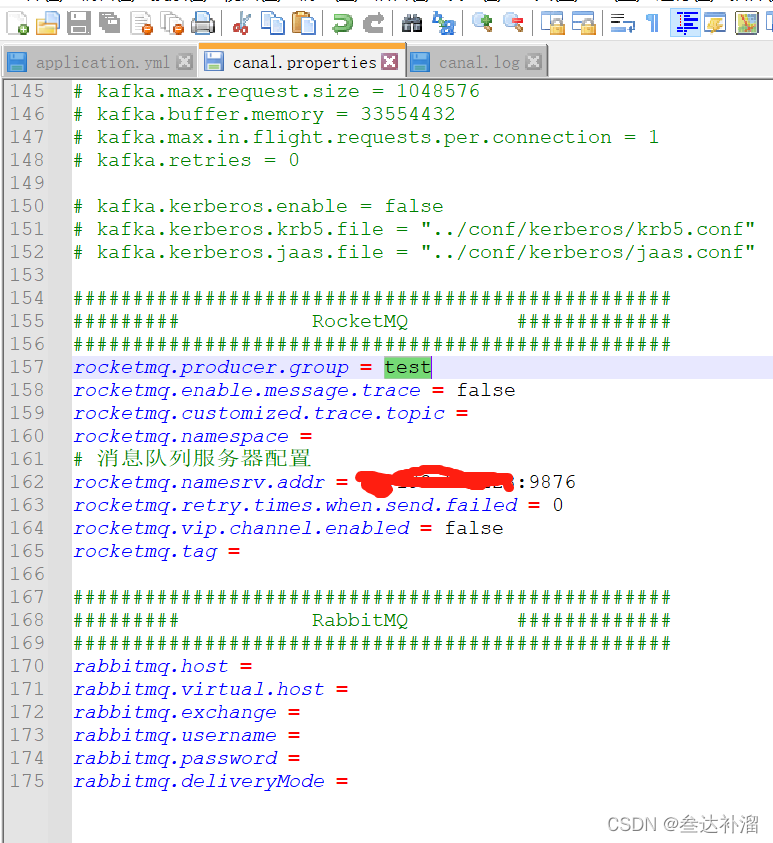The width and height of the screenshot is (773, 843).
Task: Click the Close All documents icon
Action: 173,24
